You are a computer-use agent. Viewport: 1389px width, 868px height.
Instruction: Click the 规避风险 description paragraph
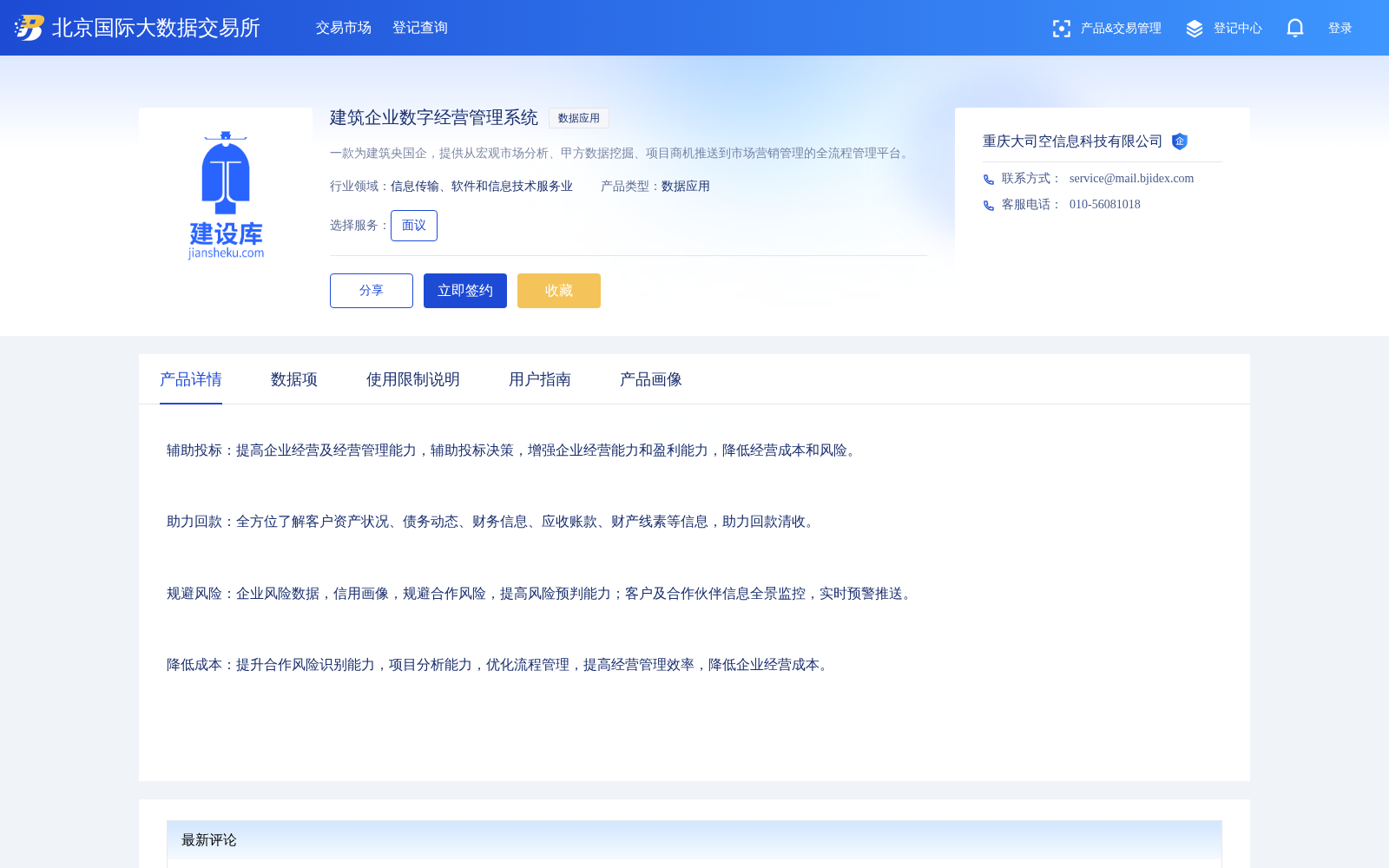tap(542, 594)
